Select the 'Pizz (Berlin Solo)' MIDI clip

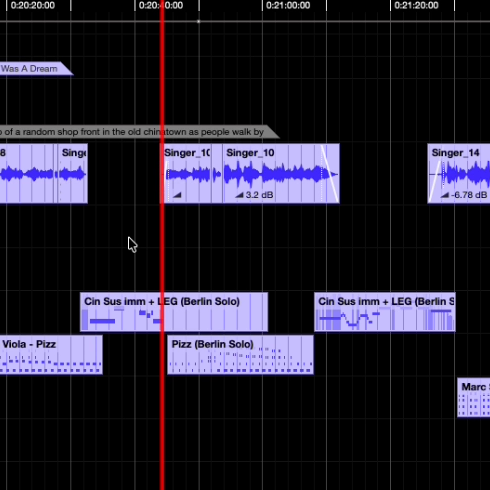(x=240, y=355)
